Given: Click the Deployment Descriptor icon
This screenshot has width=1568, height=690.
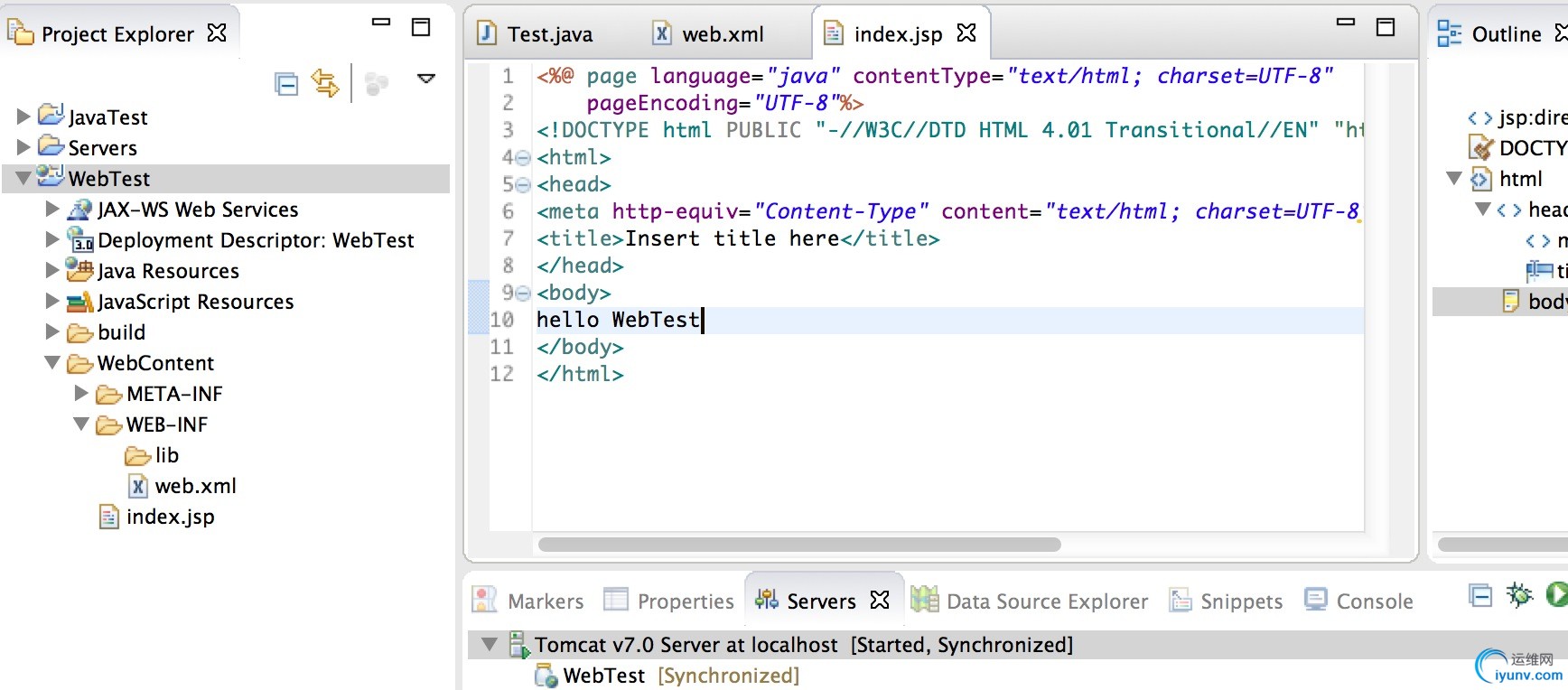Looking at the screenshot, I should coord(80,239).
